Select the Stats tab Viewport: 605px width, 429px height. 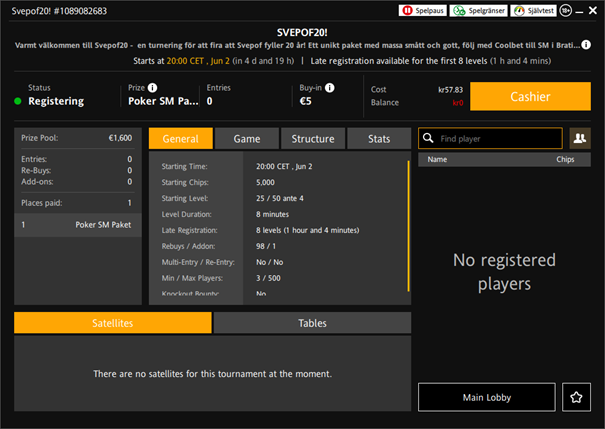click(379, 139)
